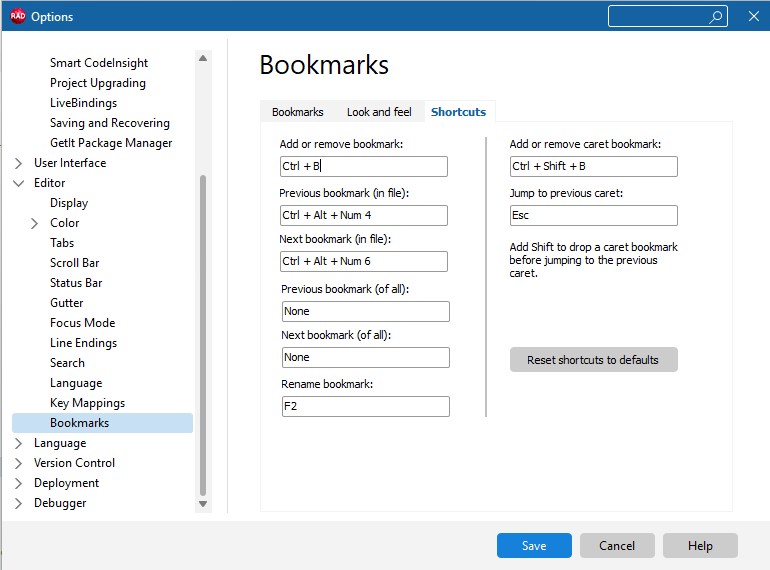Expand the Deployment node

coord(18,484)
